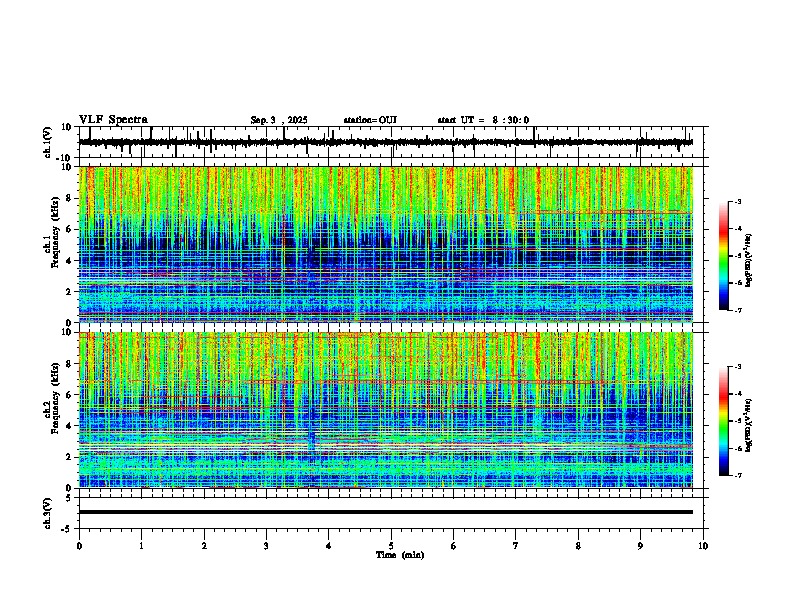The height and width of the screenshot is (612, 792).
Task: Click the ch.2 color scale log(PSD) unit label
Action: 749,425
